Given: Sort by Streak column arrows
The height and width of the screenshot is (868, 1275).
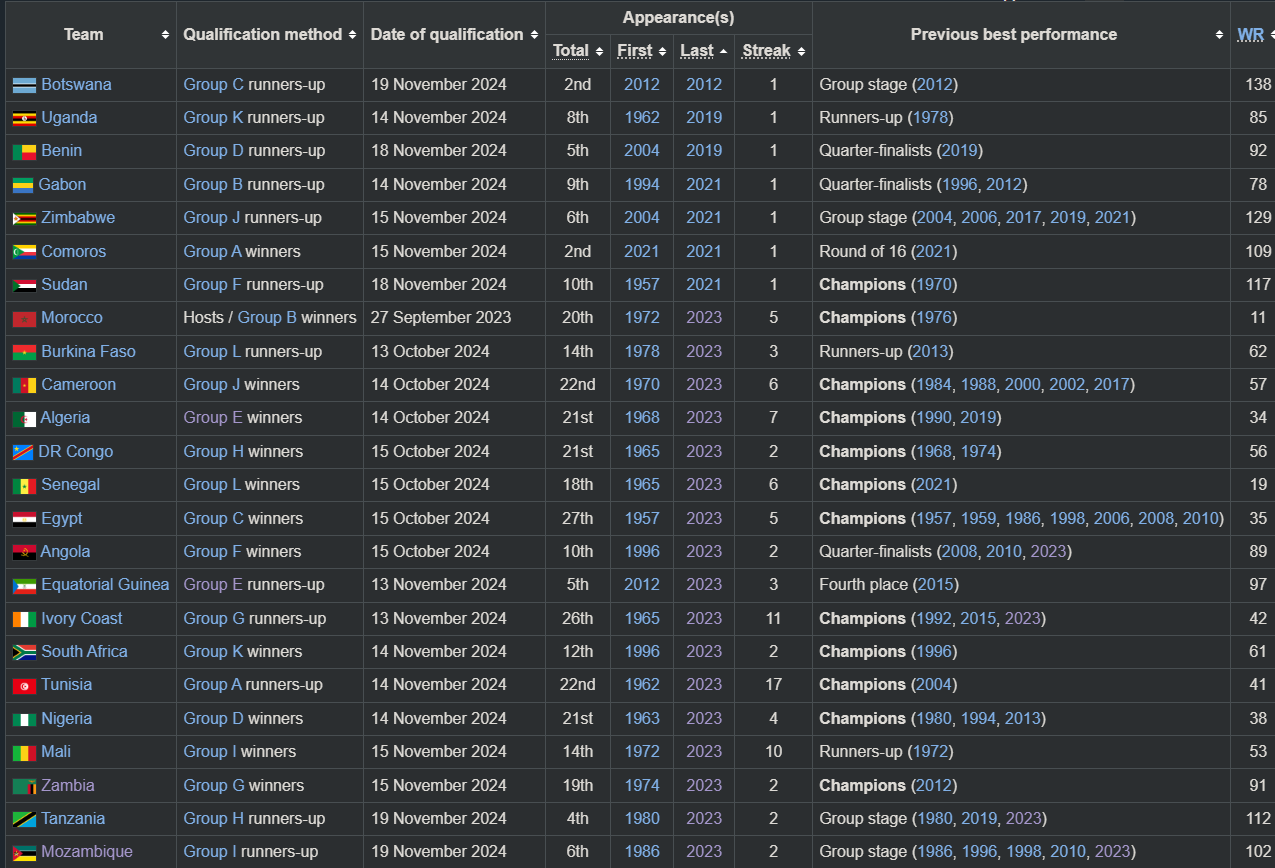Looking at the screenshot, I should (801, 51).
